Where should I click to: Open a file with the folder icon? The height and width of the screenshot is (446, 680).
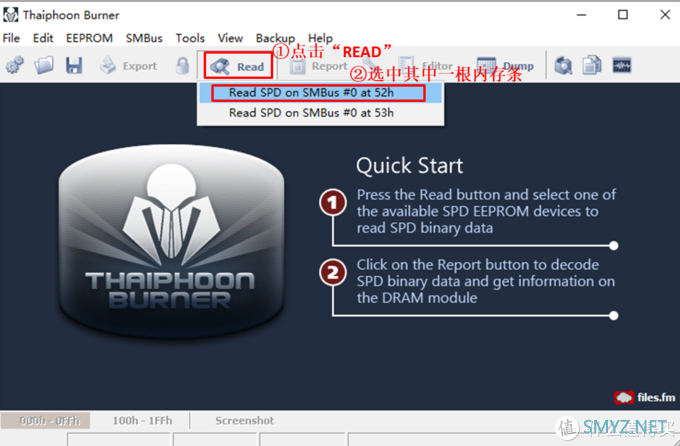point(44,66)
